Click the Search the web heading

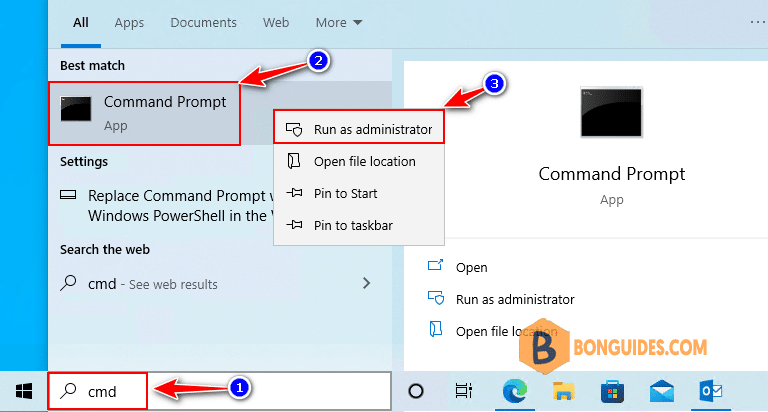[105, 249]
